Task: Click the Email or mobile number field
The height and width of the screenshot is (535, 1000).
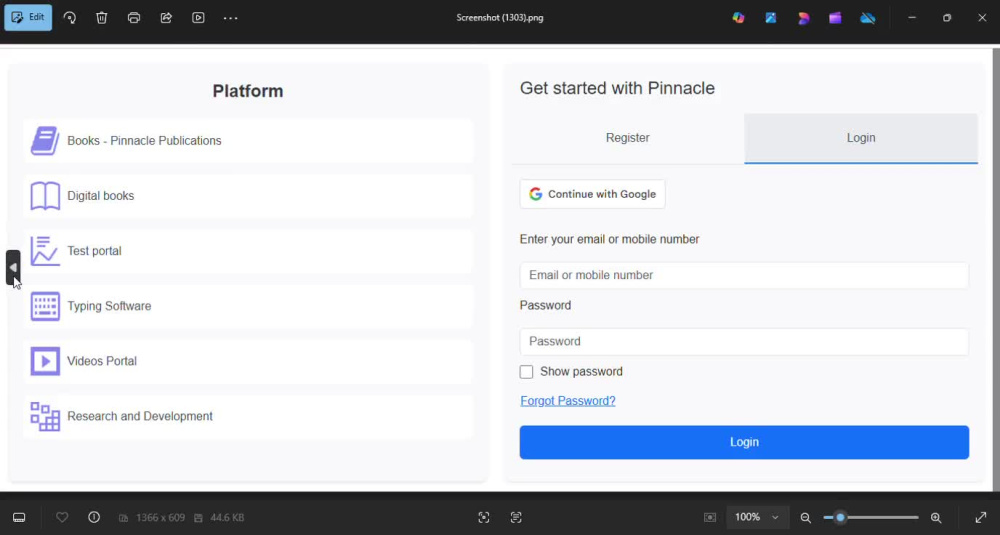Action: (744, 275)
